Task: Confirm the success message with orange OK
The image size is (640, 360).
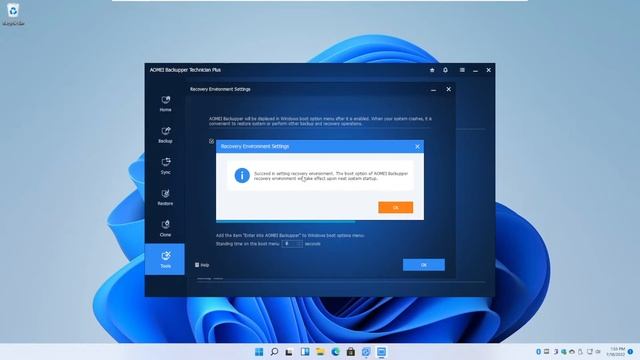Action: click(396, 207)
